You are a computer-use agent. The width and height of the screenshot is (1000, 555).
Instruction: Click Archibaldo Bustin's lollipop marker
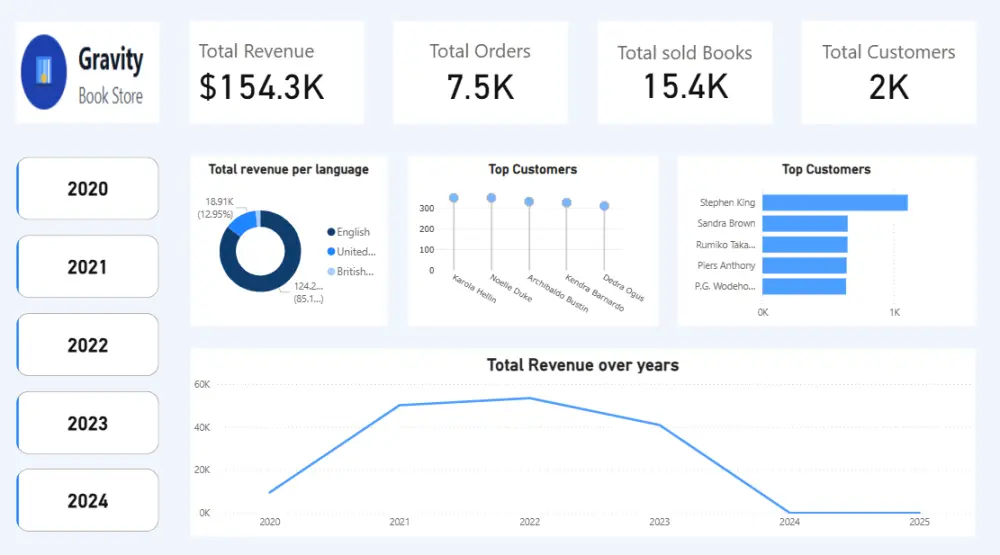529,202
